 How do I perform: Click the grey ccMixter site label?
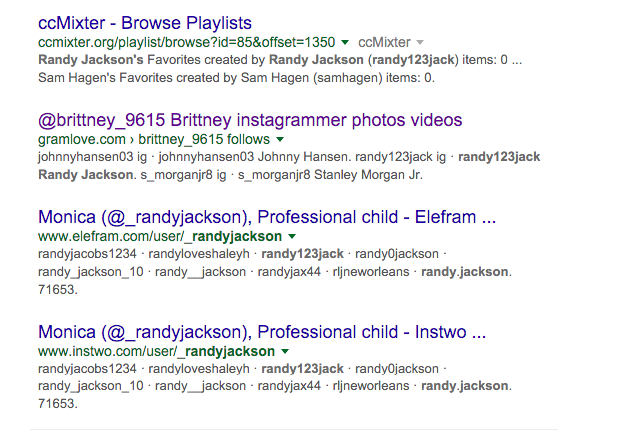(384, 42)
